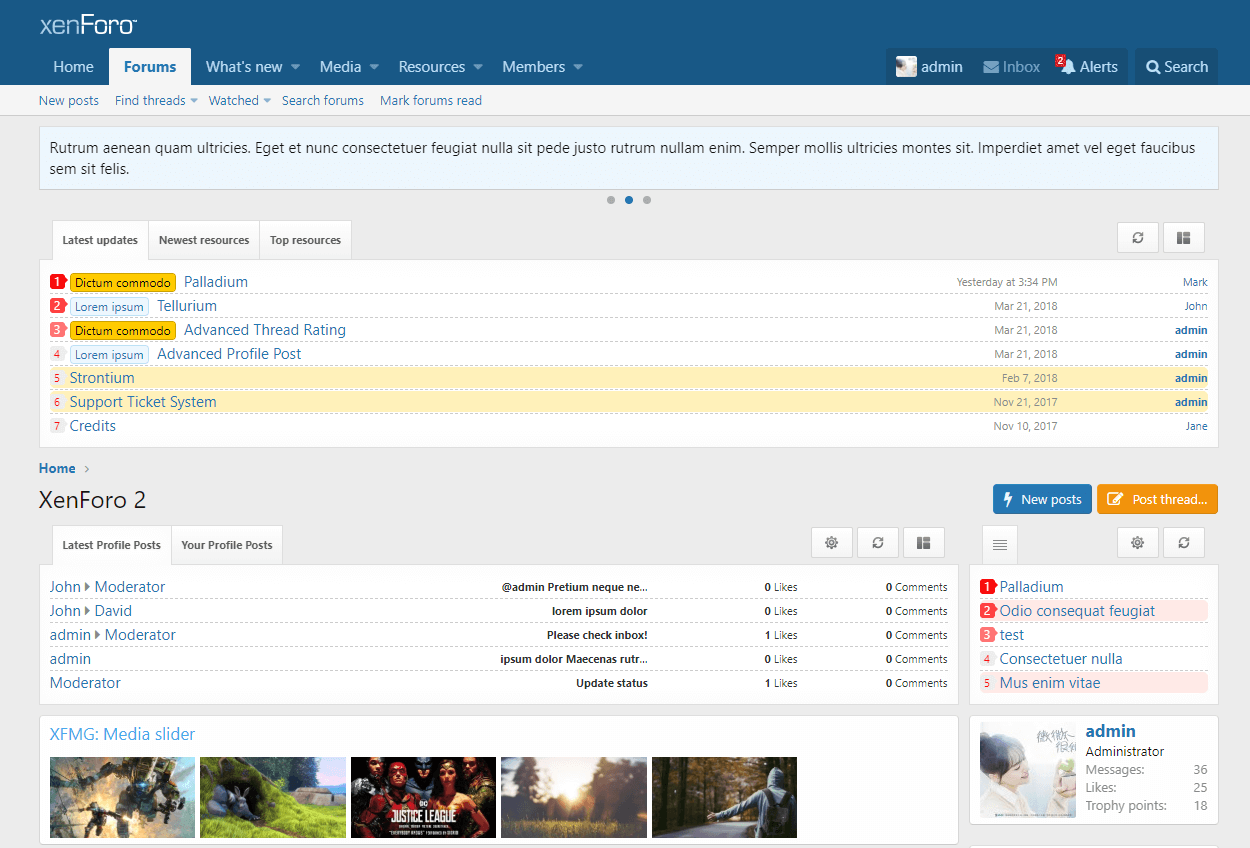Open sidebar widget gear settings

tap(1137, 542)
